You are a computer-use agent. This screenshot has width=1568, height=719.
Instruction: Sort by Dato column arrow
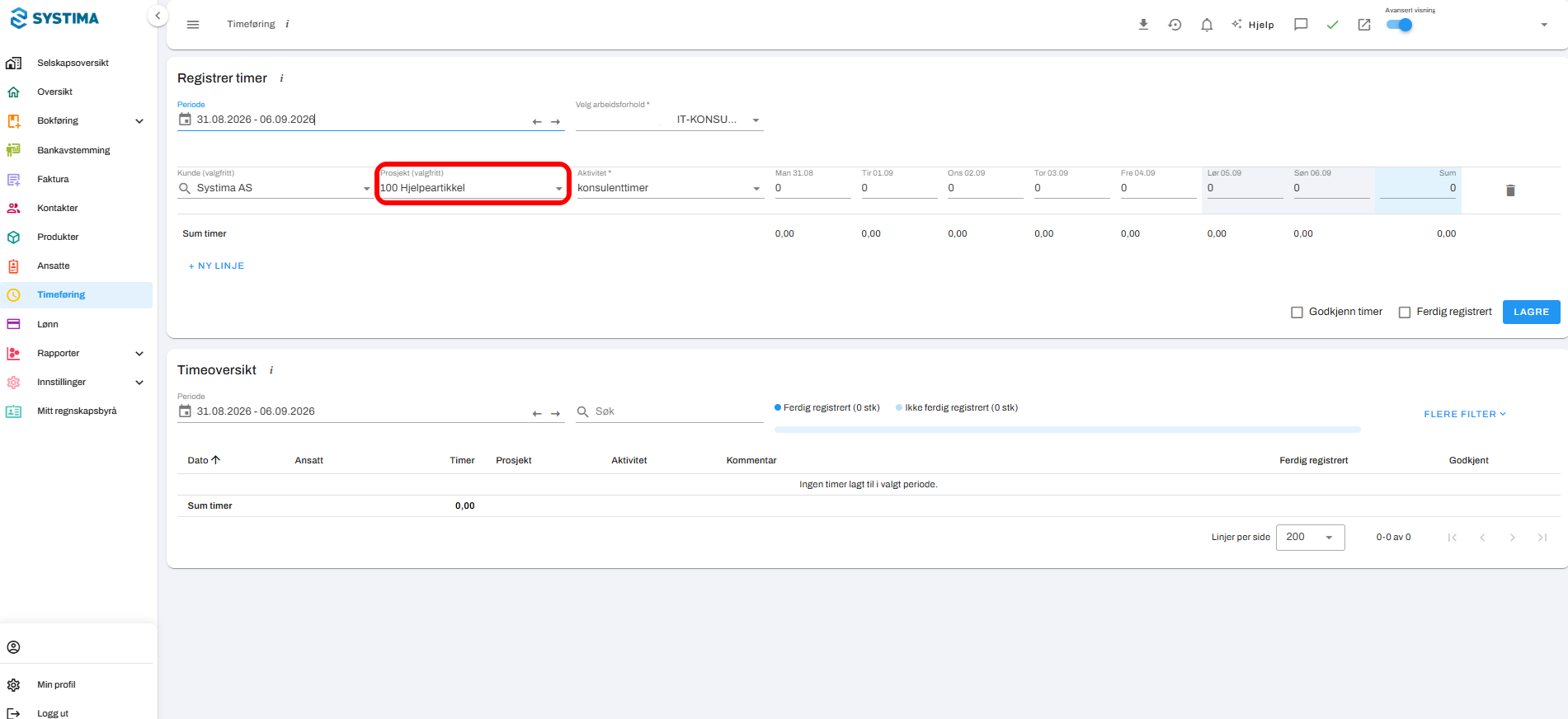(216, 460)
